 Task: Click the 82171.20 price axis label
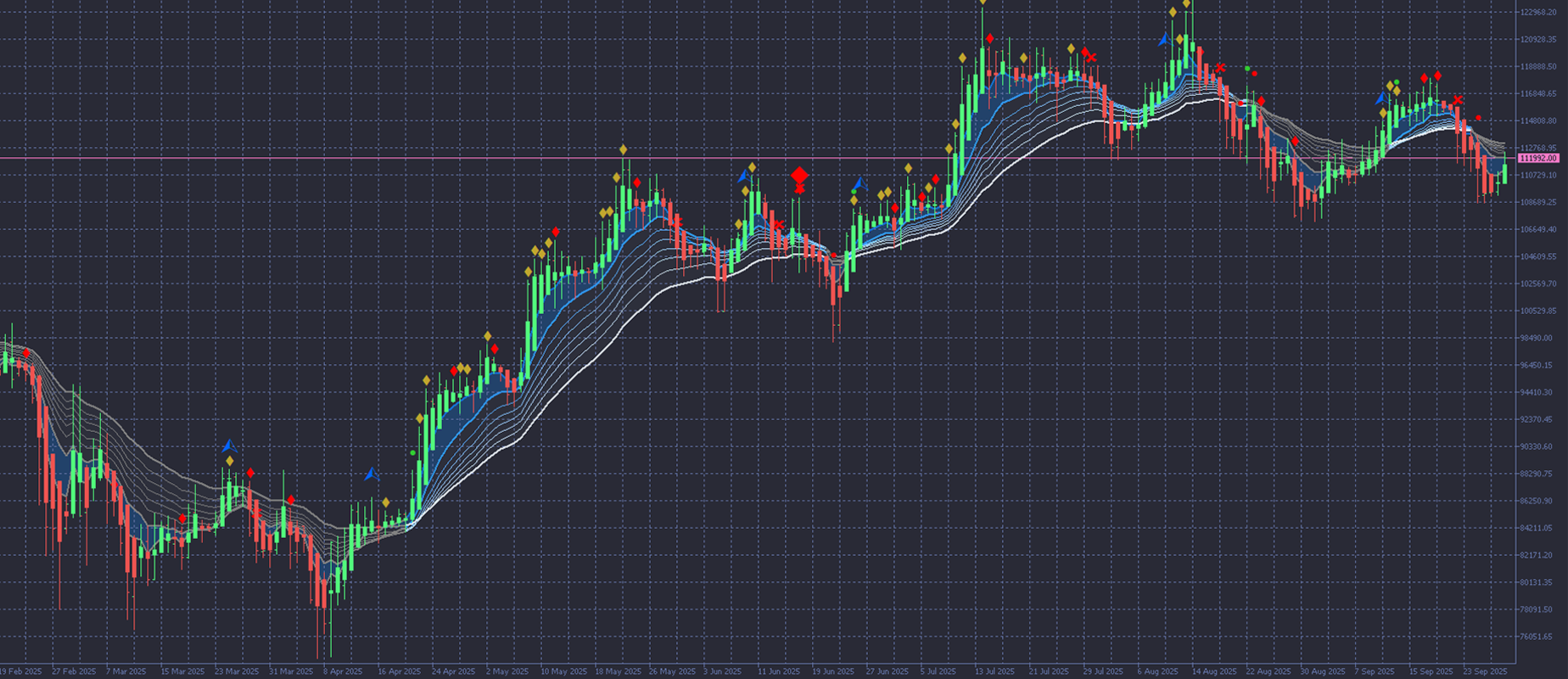tap(1537, 555)
